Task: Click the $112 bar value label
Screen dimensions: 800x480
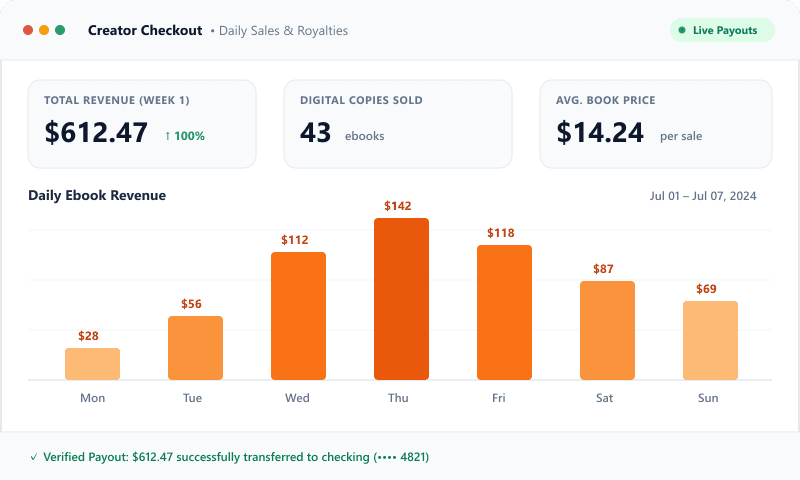Action: click(294, 240)
